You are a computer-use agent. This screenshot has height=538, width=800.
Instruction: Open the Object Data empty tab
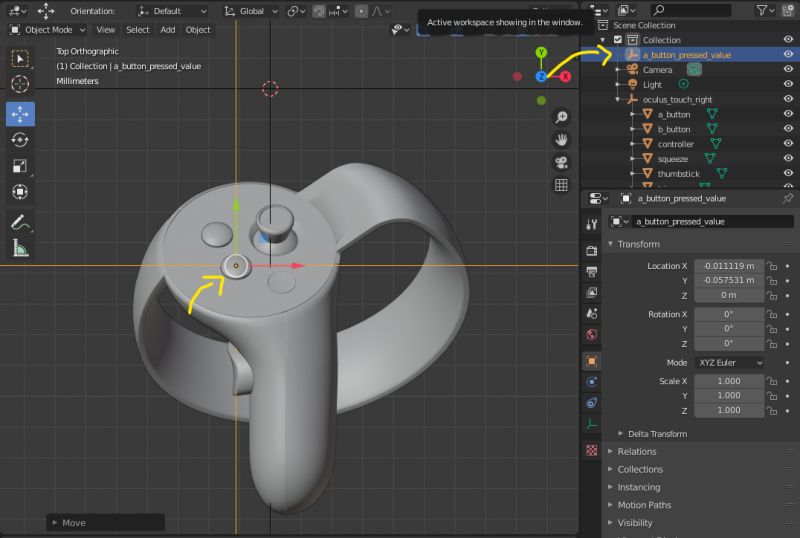(592, 424)
